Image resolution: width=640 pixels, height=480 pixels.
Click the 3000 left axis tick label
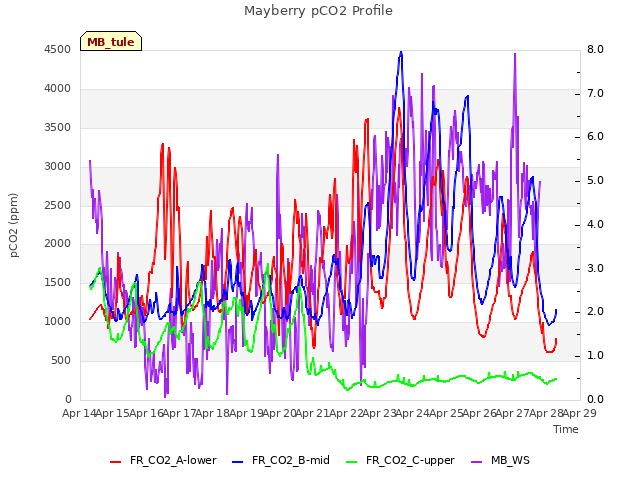58,167
